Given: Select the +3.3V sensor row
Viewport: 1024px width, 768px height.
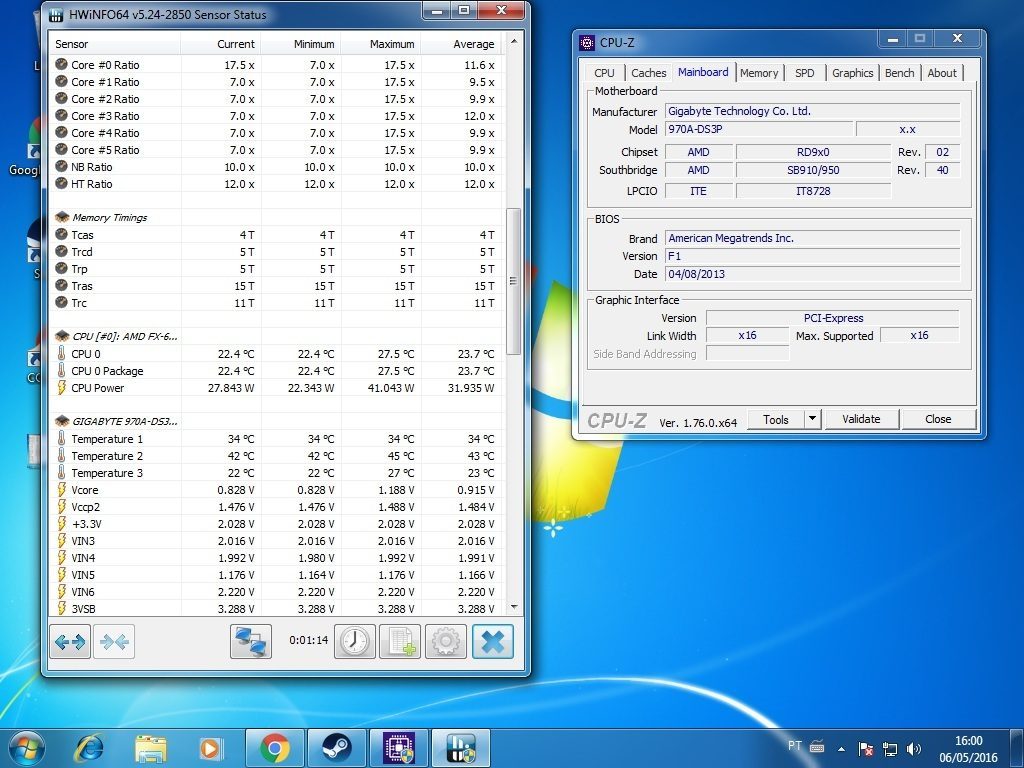Looking at the screenshot, I should 276,524.
